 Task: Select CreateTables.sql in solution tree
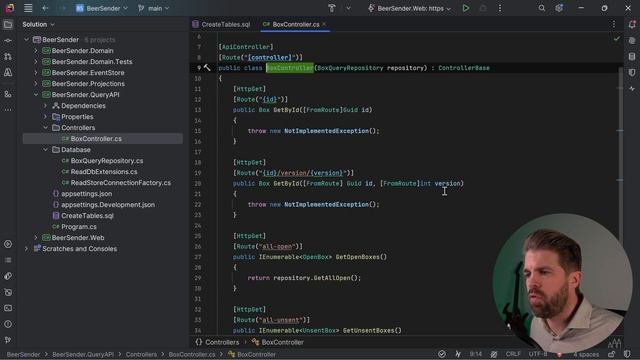[x=103, y=216]
